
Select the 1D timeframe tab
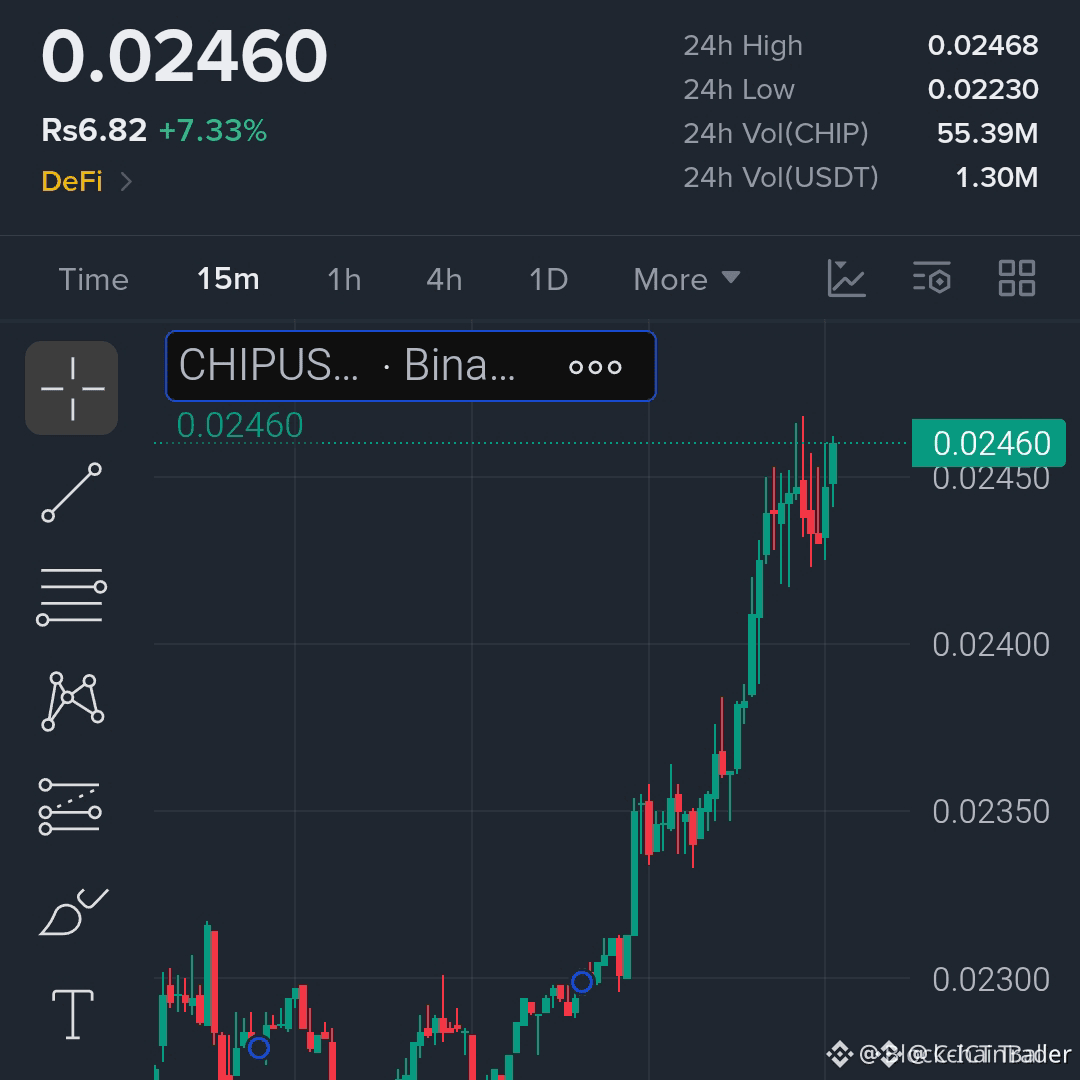click(548, 280)
